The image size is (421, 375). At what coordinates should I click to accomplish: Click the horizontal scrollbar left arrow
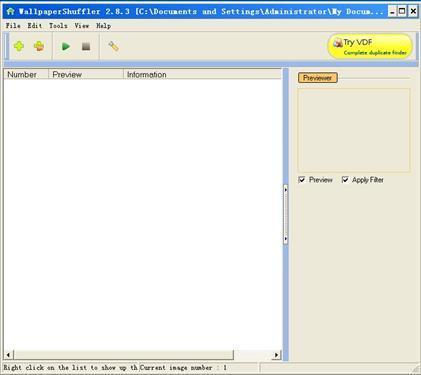pos(8,355)
